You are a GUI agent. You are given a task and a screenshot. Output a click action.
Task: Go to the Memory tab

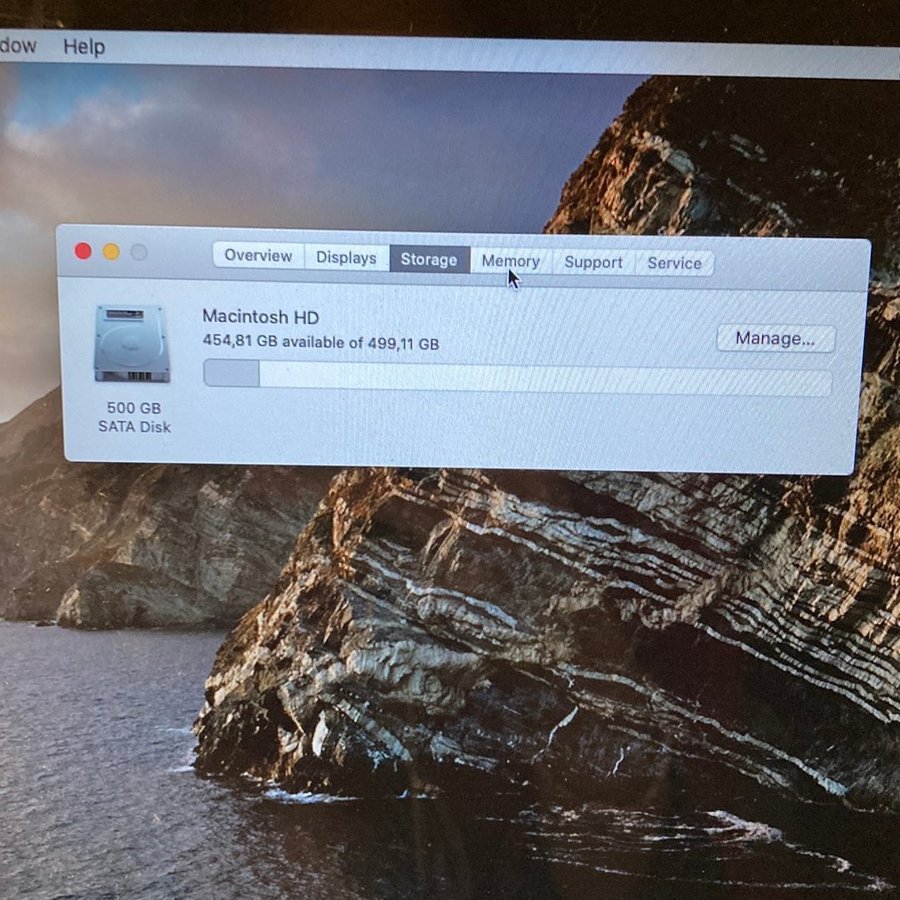click(510, 261)
